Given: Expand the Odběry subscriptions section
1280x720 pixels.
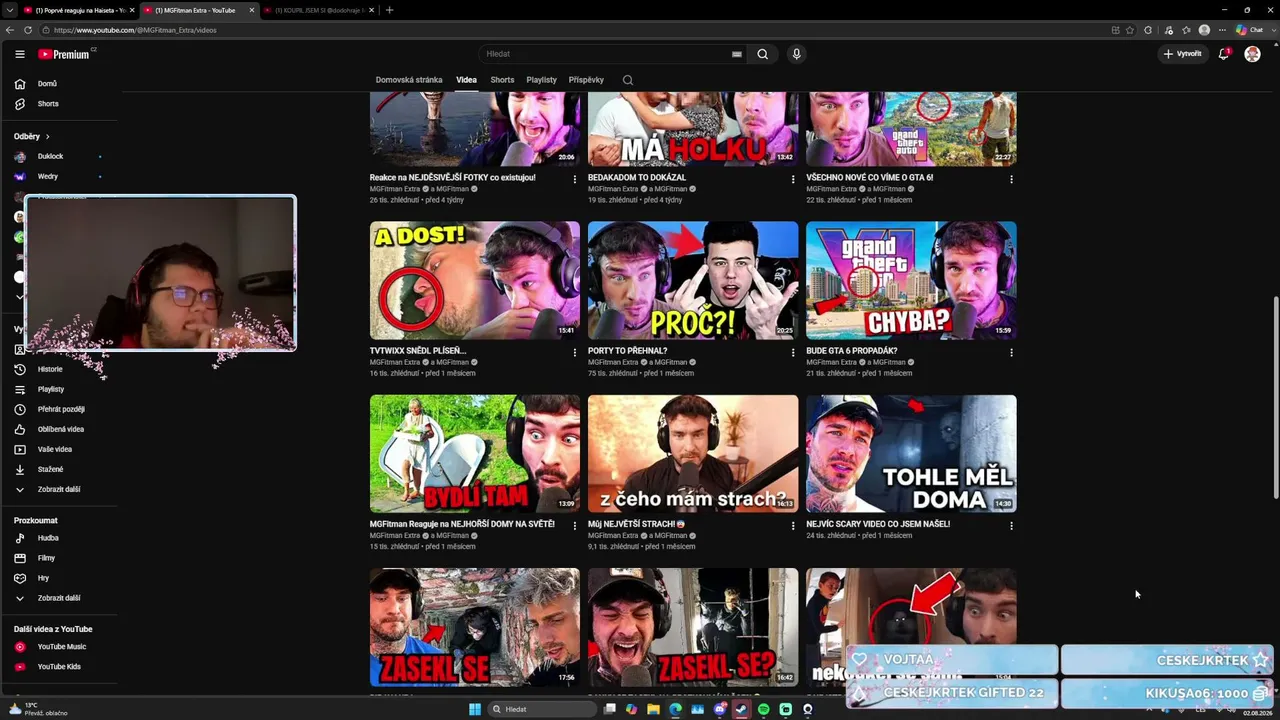Looking at the screenshot, I should (x=32, y=136).
